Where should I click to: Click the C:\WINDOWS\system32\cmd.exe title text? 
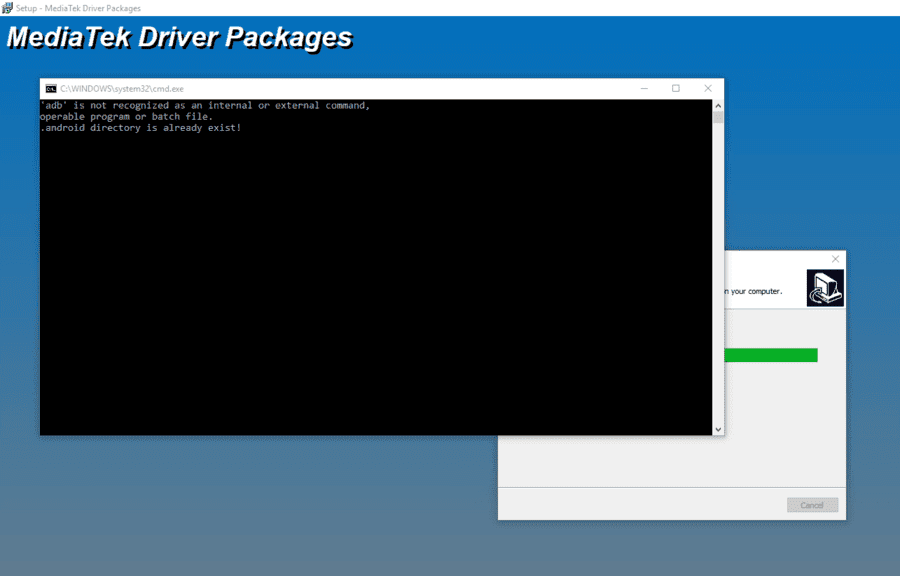pos(122,89)
